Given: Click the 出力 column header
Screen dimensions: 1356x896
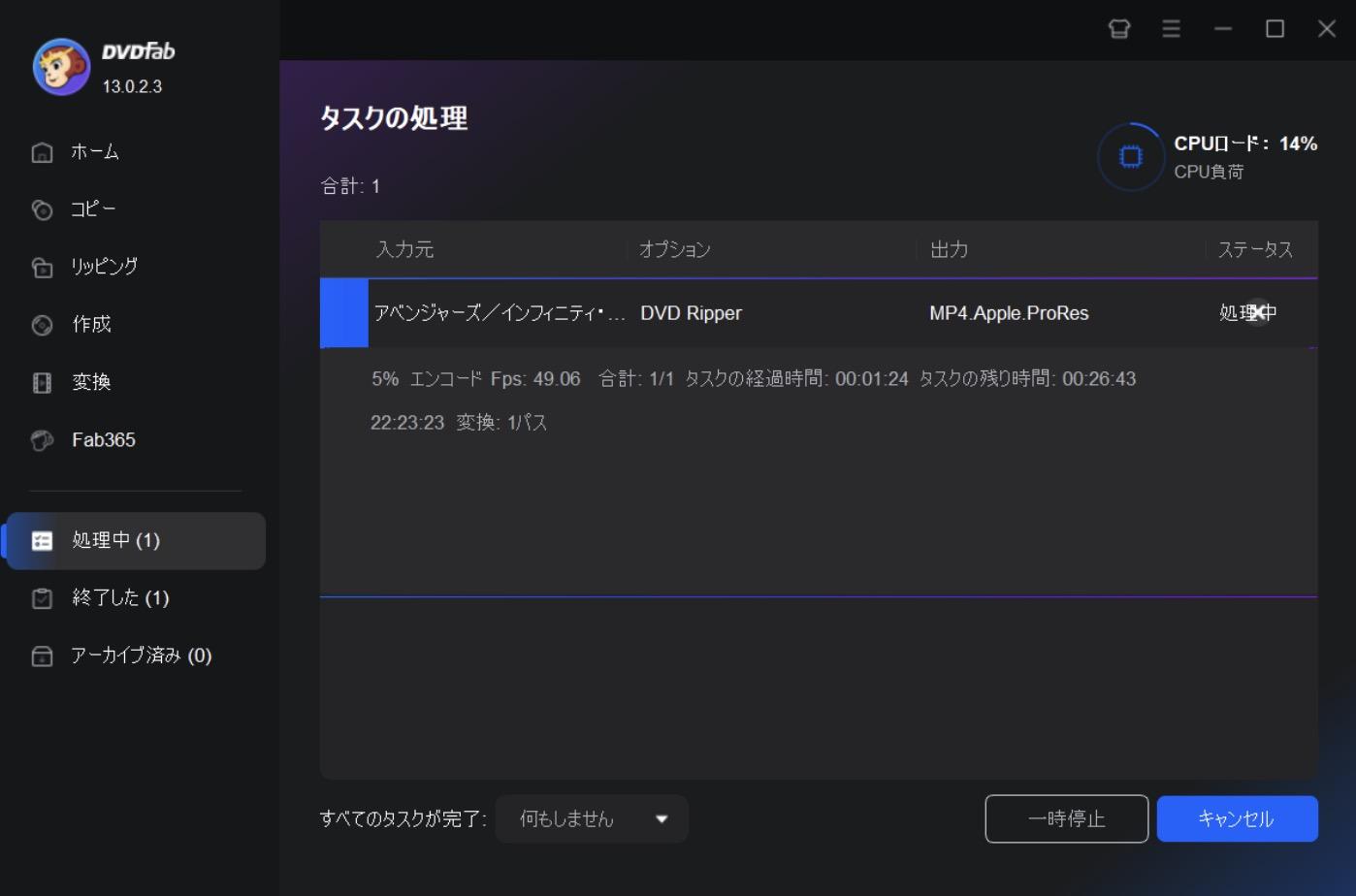Looking at the screenshot, I should point(949,250).
